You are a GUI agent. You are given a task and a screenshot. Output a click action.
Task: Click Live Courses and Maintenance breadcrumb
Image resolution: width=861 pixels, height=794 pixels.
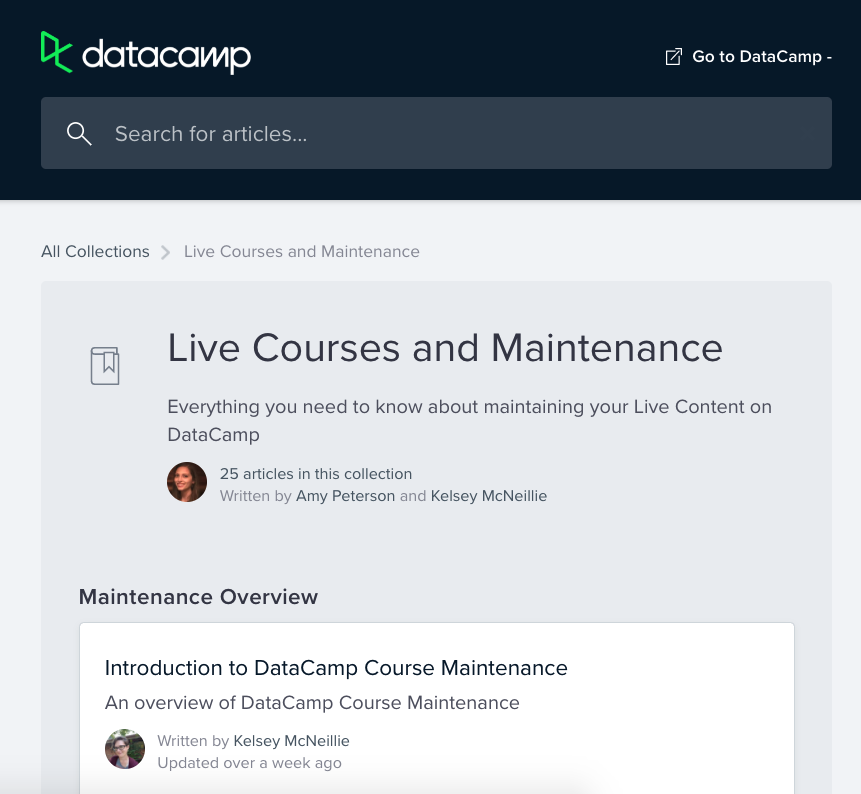[x=301, y=251]
